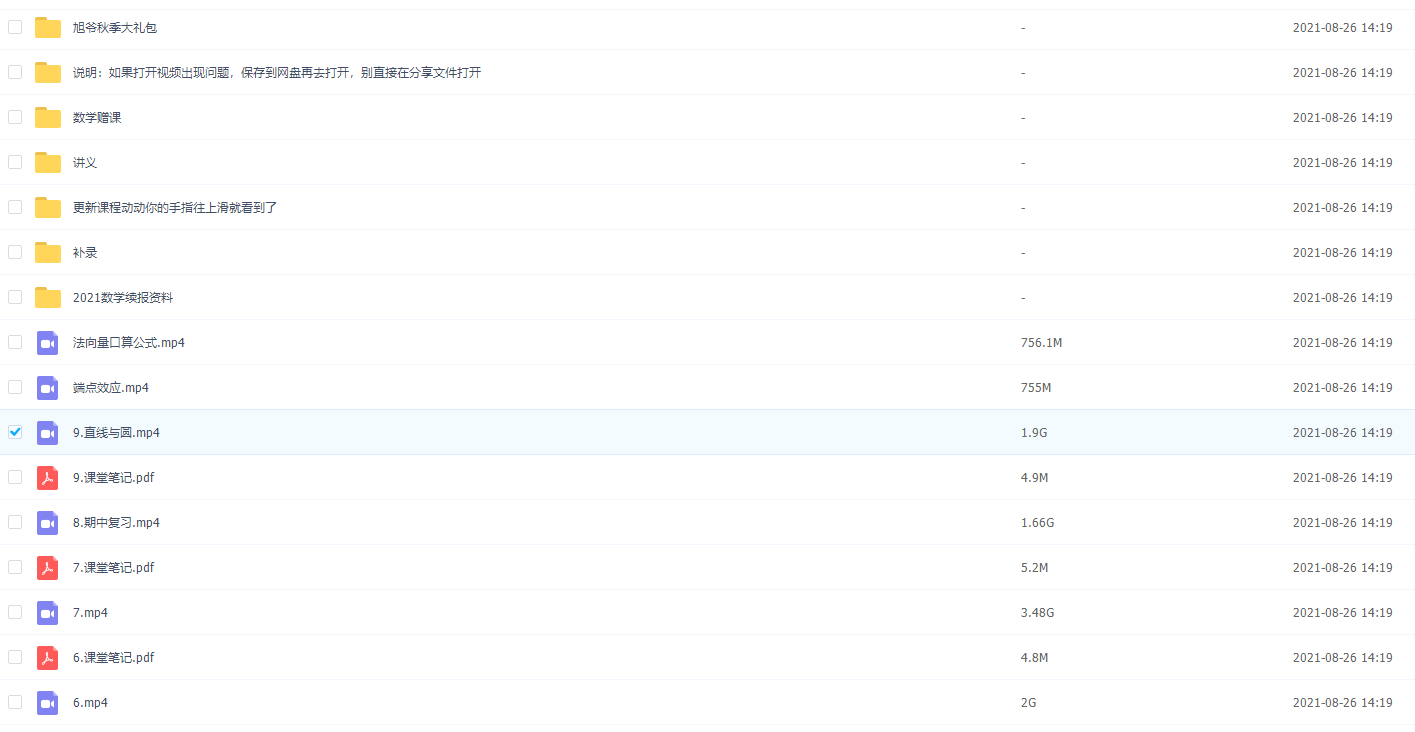Open the 6.mp4 video file name
Screen dimensions: 1415x732
click(90, 703)
